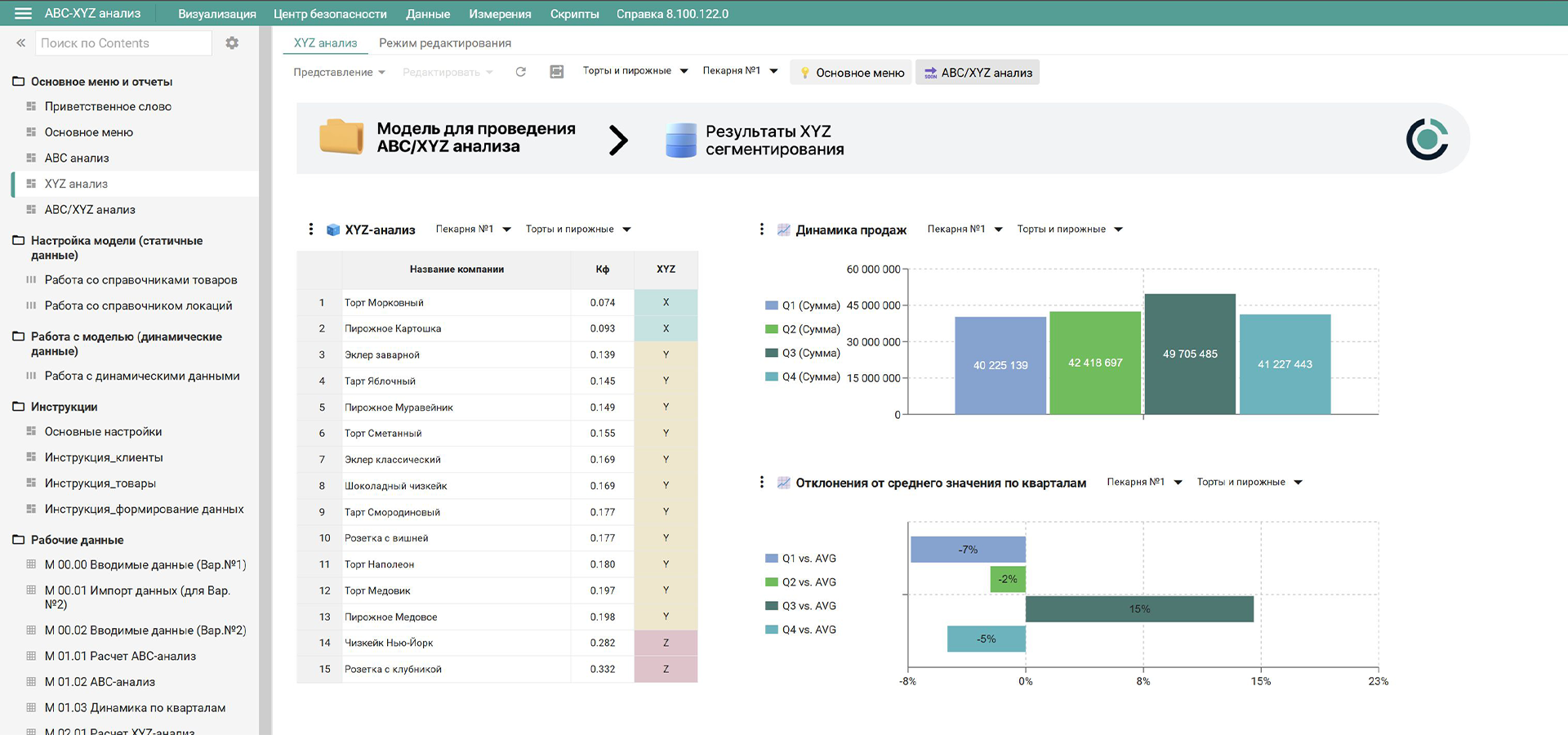The height and width of the screenshot is (735, 1568).
Task: Click the refresh icon in toolbar
Action: pos(521,72)
